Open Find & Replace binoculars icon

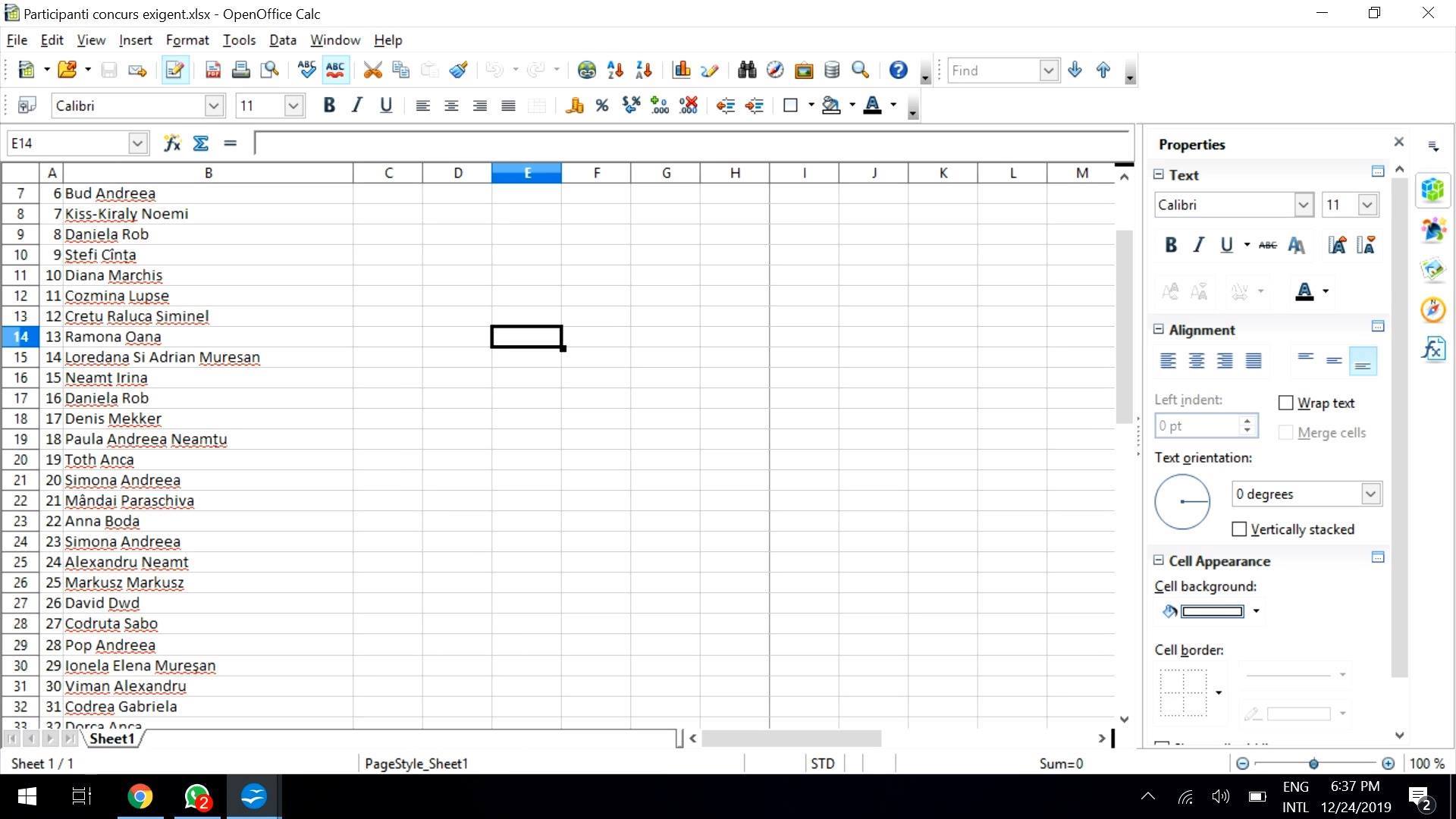(746, 71)
